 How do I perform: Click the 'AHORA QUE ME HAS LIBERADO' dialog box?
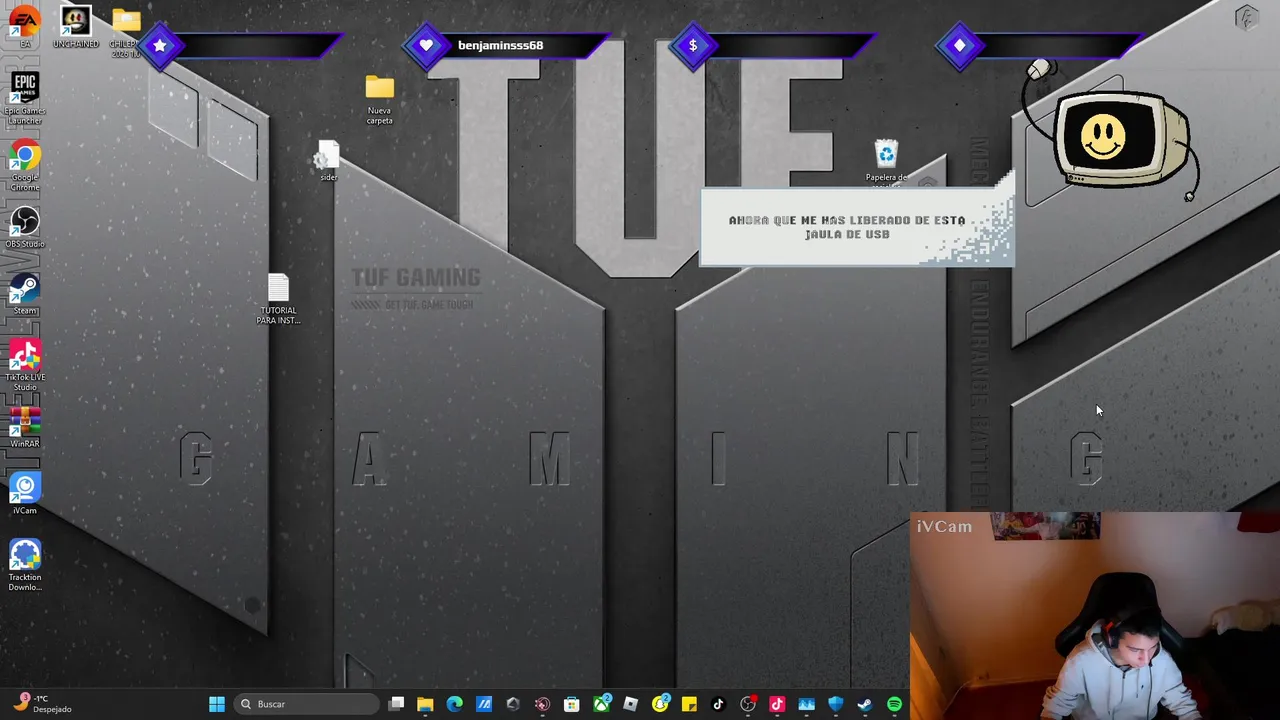(856, 227)
